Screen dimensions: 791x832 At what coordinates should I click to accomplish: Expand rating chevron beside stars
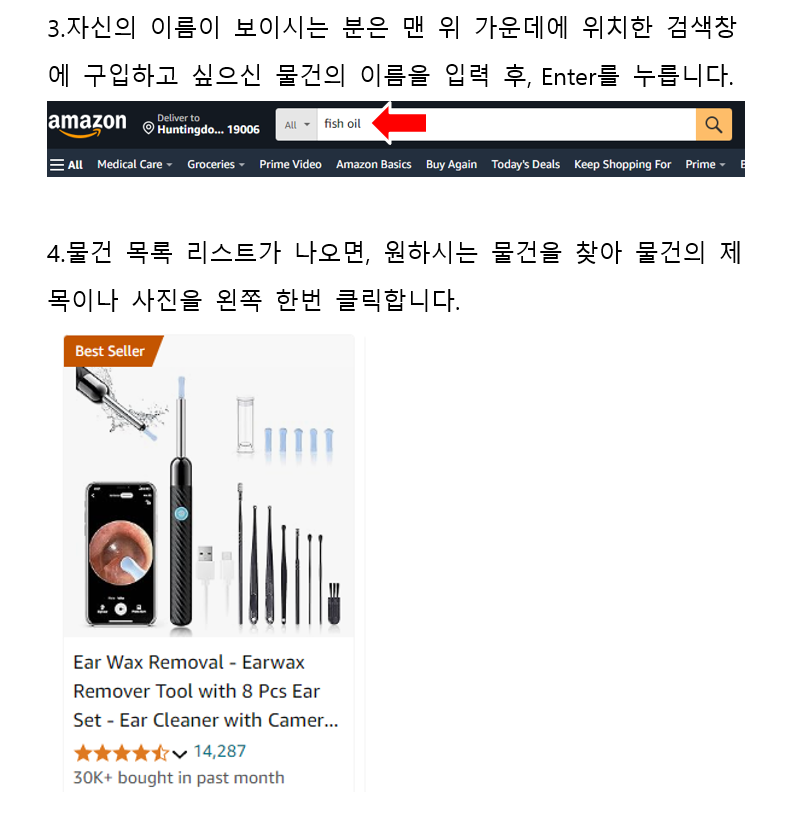click(x=179, y=753)
